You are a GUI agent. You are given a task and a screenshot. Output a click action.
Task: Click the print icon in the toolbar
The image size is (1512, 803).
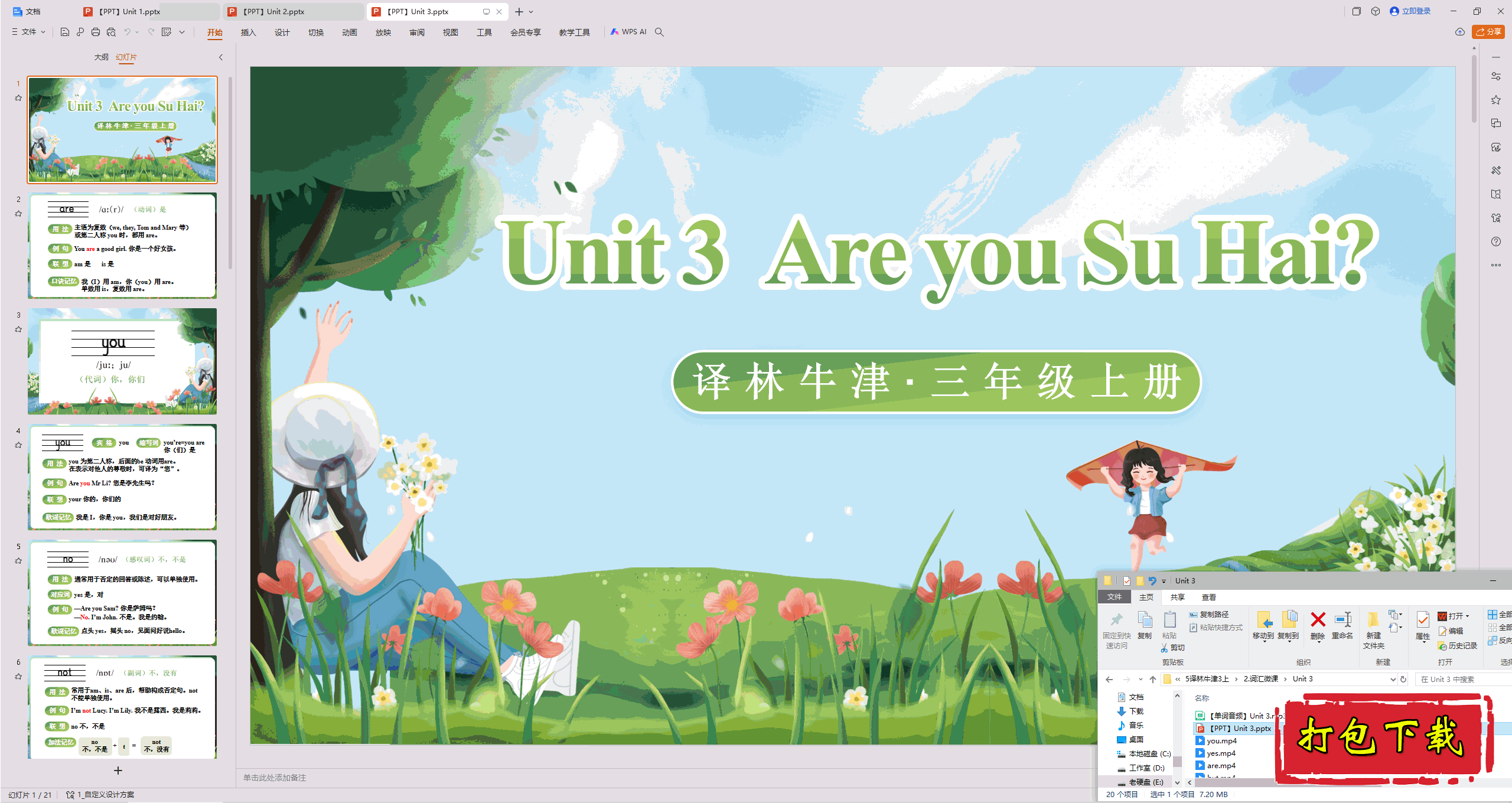point(96,32)
